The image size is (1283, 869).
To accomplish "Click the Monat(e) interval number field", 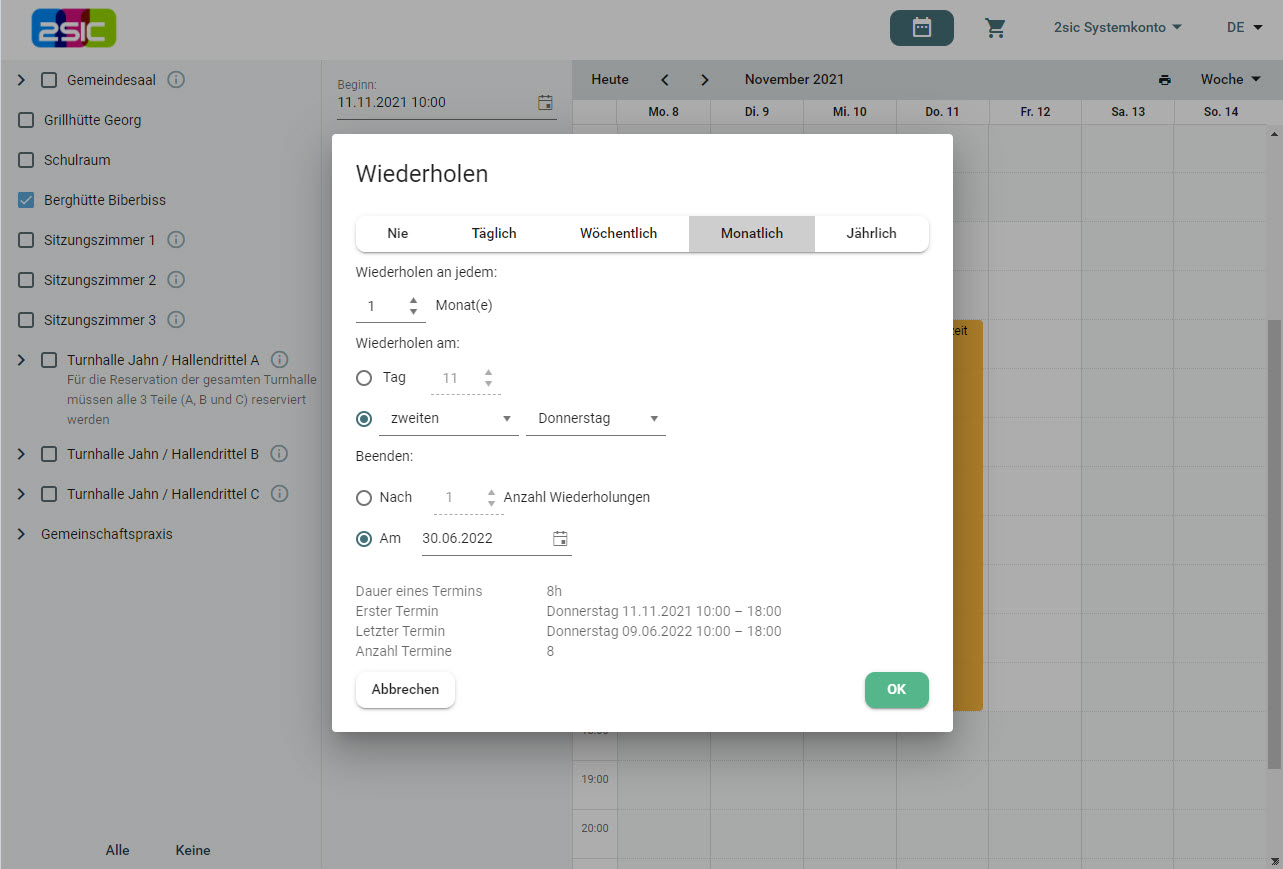I will [x=380, y=306].
